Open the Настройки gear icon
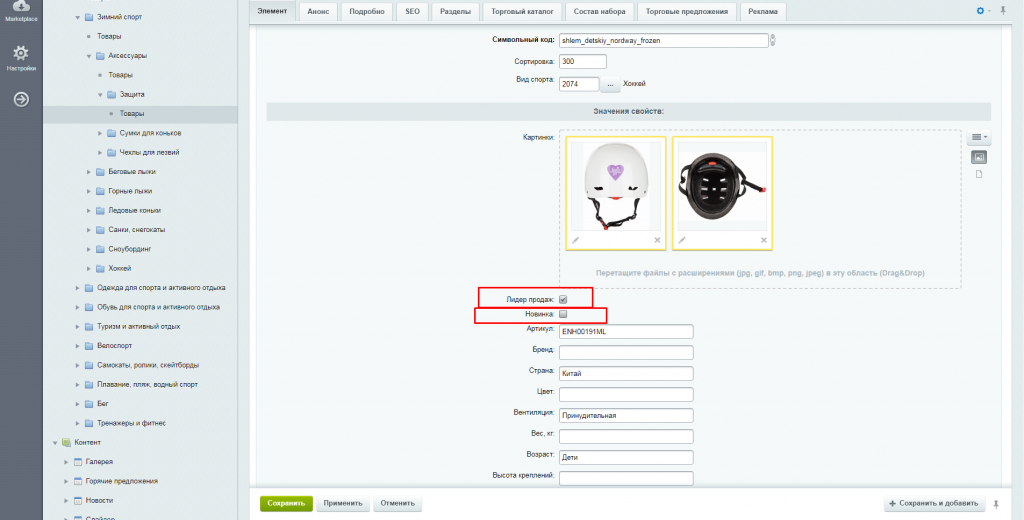 coord(21,53)
